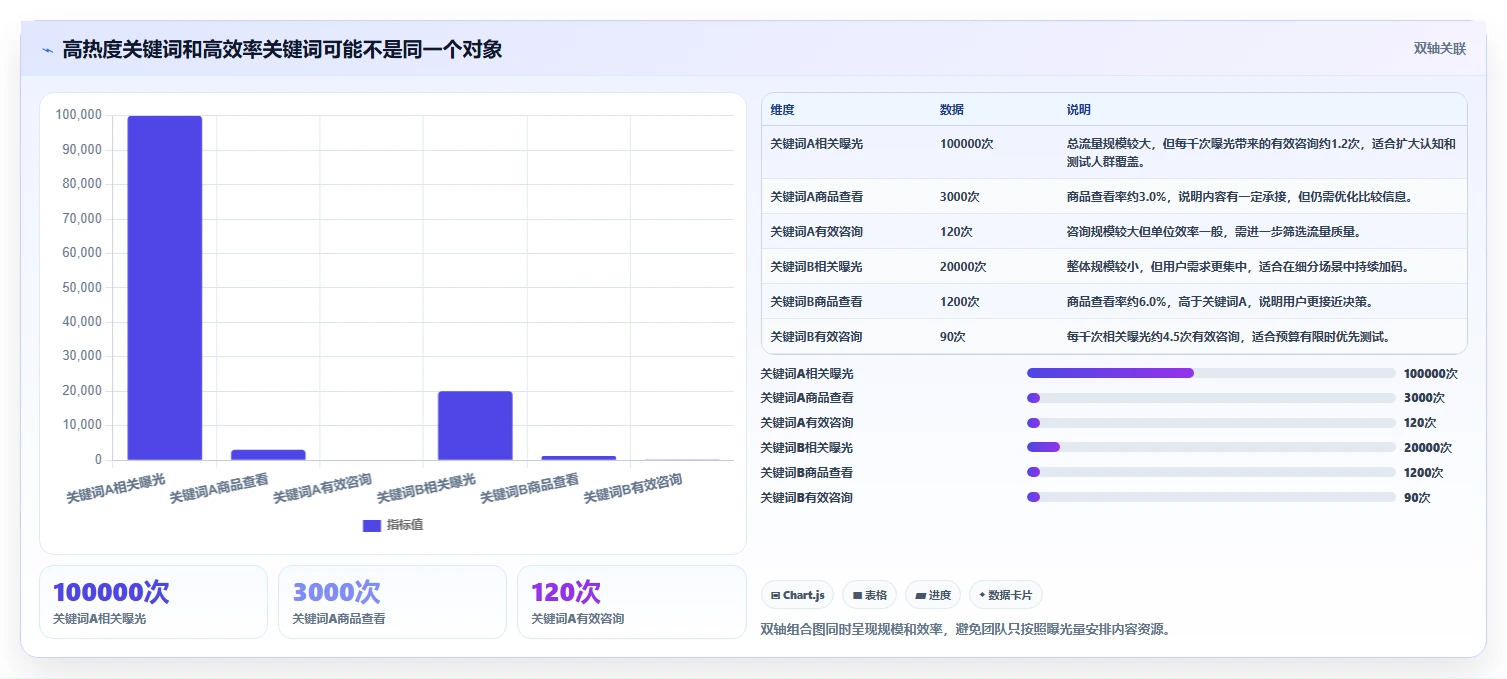The width and height of the screenshot is (1507, 679).
Task: Open the purple 120次 data card
Action: 632,602
